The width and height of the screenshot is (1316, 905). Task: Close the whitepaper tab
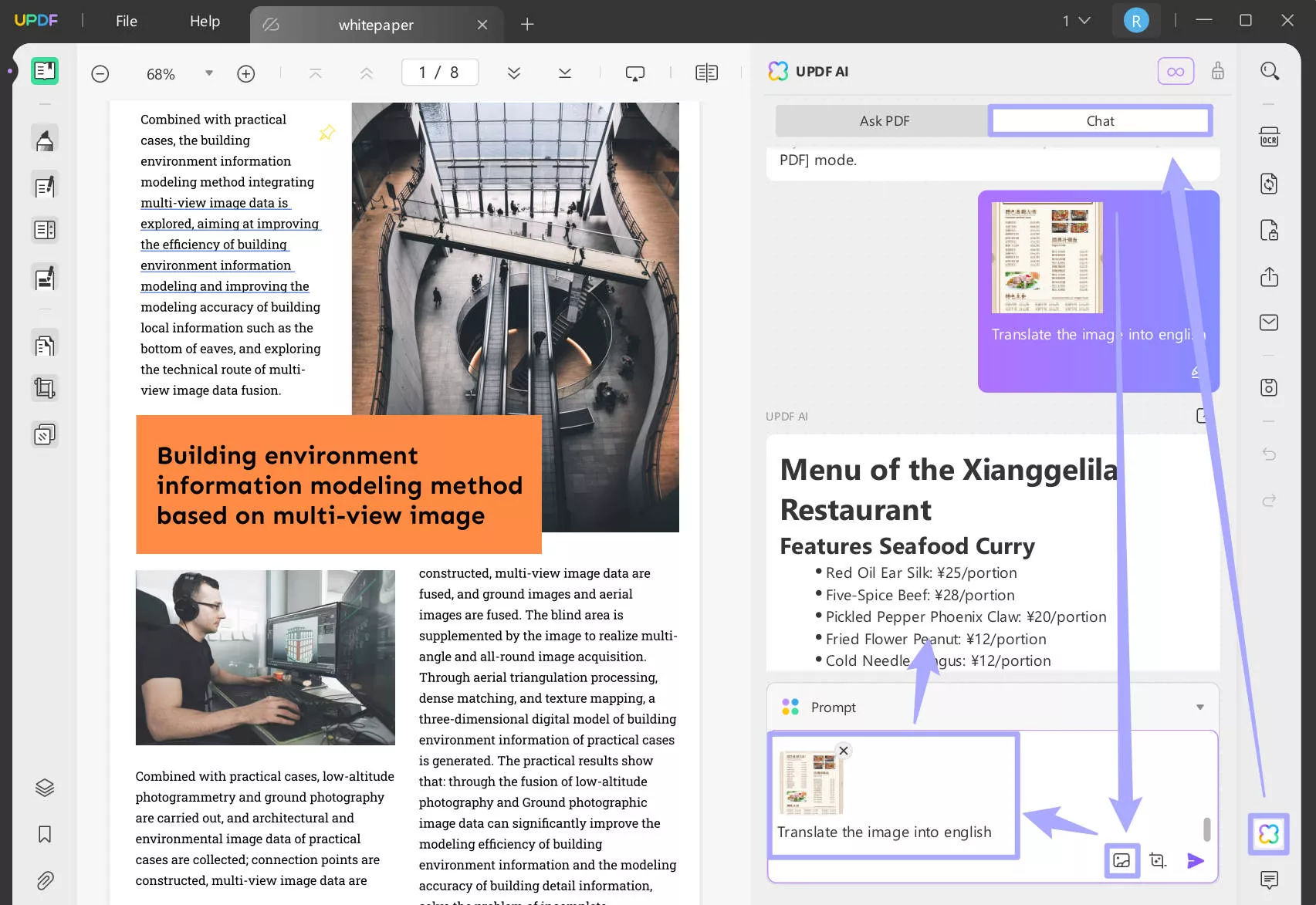point(482,25)
